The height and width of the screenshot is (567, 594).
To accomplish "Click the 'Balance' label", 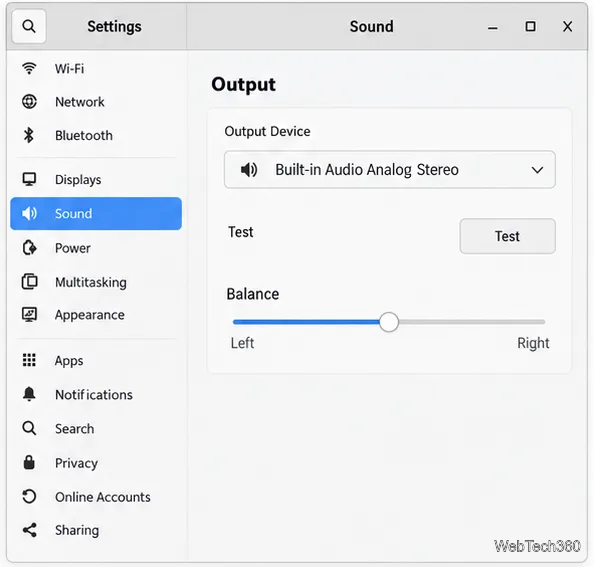I will [x=253, y=294].
